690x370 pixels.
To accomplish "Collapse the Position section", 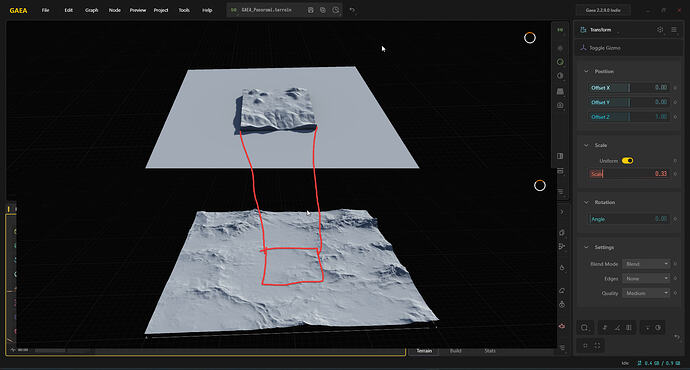I will pyautogui.click(x=586, y=71).
